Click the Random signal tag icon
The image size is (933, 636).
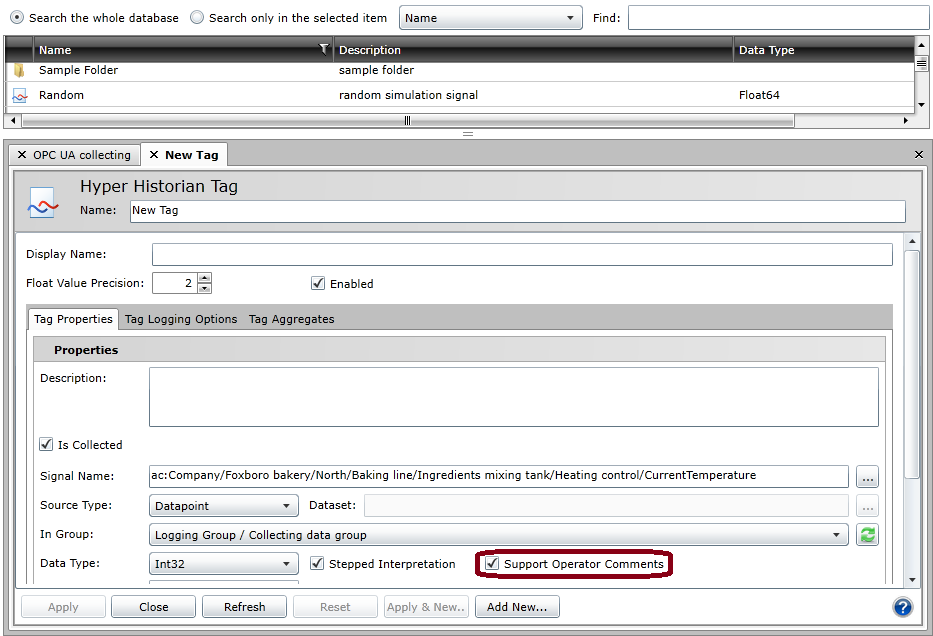19,95
